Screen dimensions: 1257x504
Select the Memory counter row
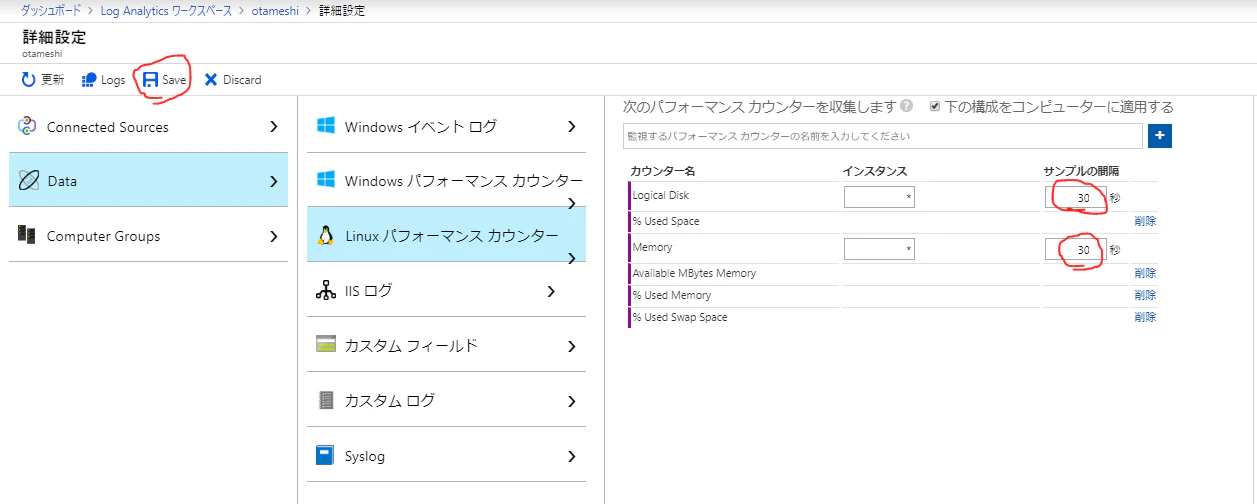893,249
